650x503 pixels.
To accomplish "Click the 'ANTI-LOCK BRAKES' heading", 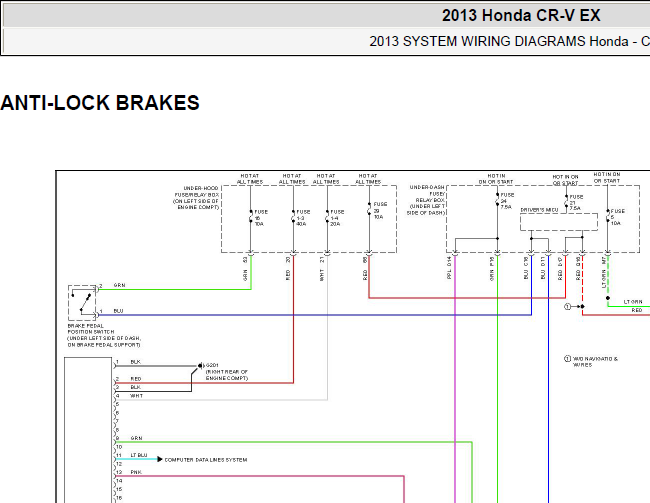I will coord(100,103).
